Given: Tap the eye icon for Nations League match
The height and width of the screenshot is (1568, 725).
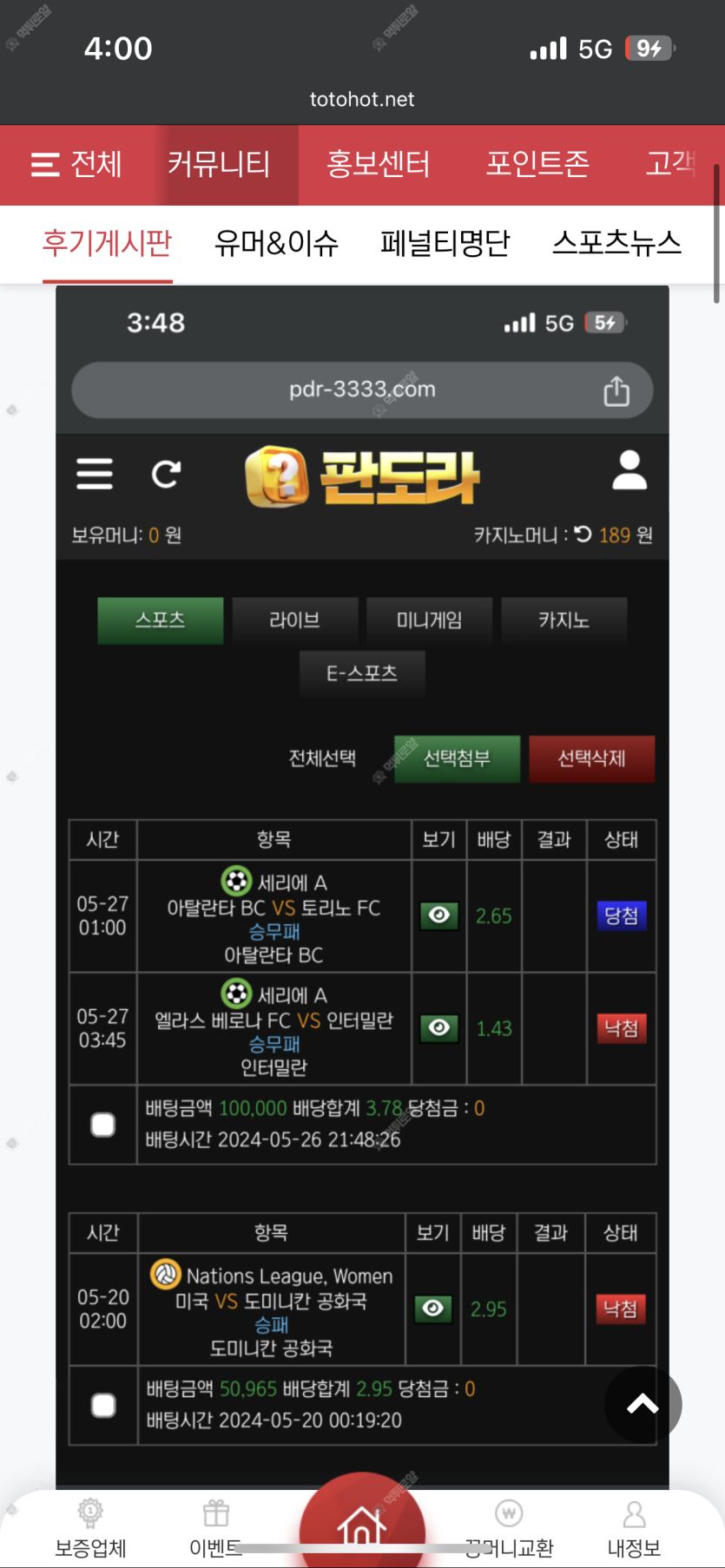Looking at the screenshot, I should [433, 1309].
